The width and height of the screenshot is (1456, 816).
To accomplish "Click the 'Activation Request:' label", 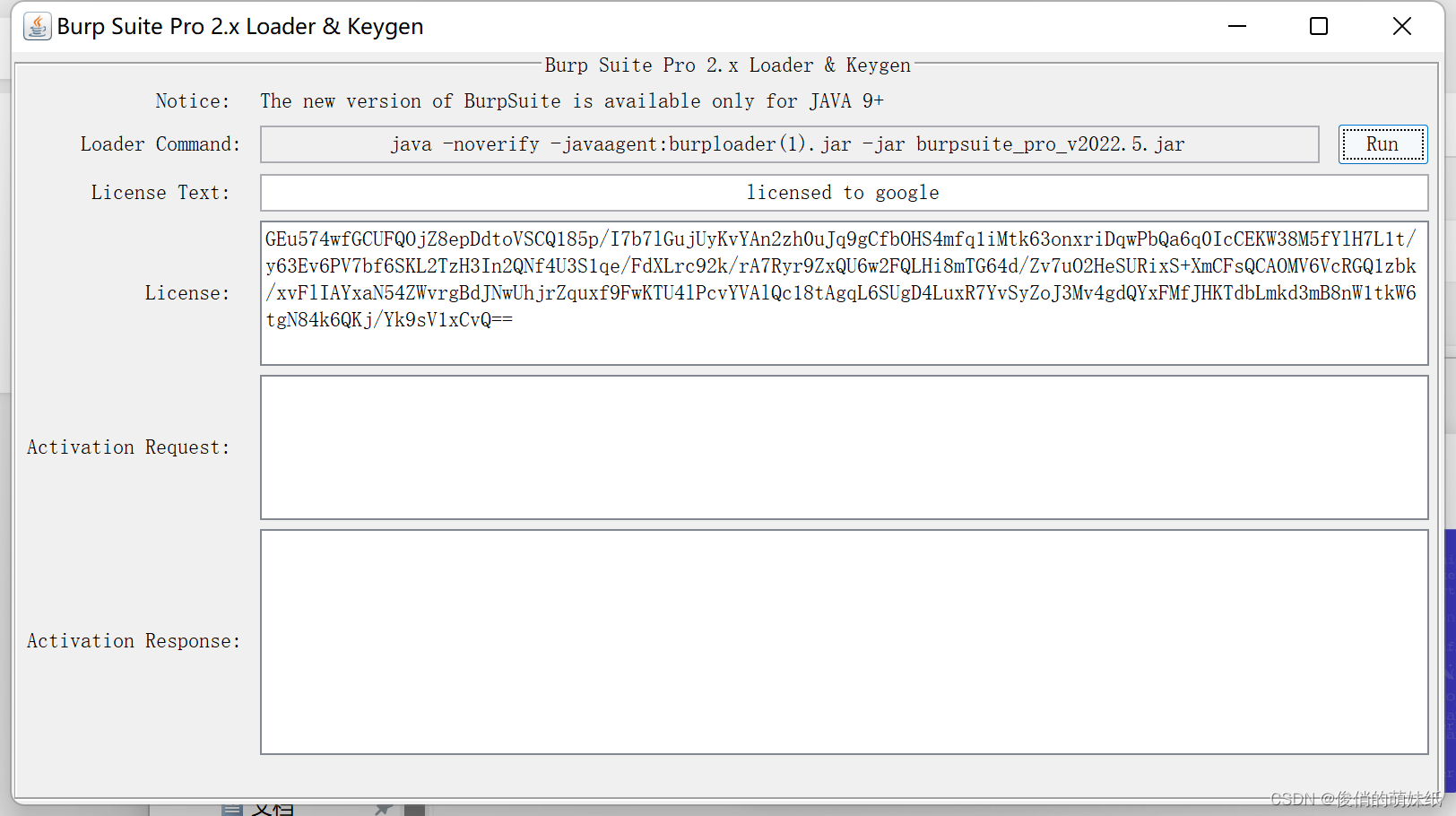I will [x=128, y=447].
